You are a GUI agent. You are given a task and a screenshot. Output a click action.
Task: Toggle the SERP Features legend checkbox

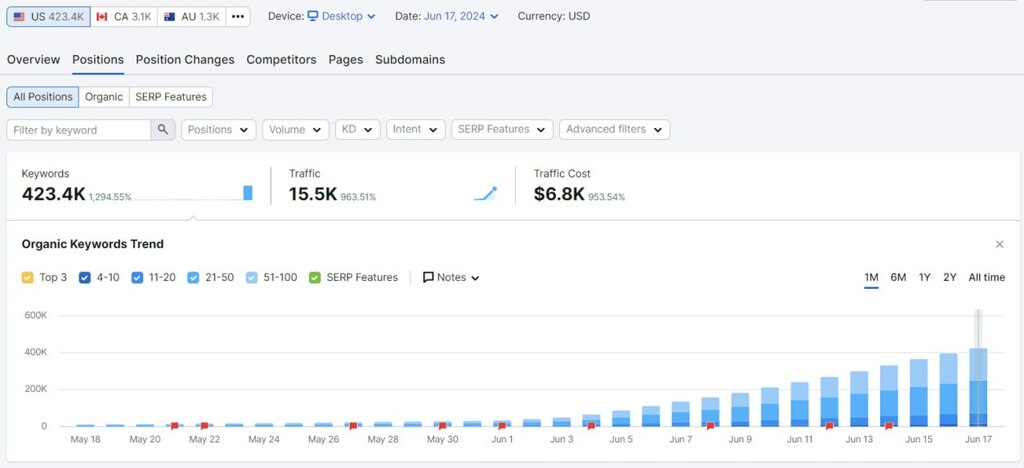click(x=315, y=278)
